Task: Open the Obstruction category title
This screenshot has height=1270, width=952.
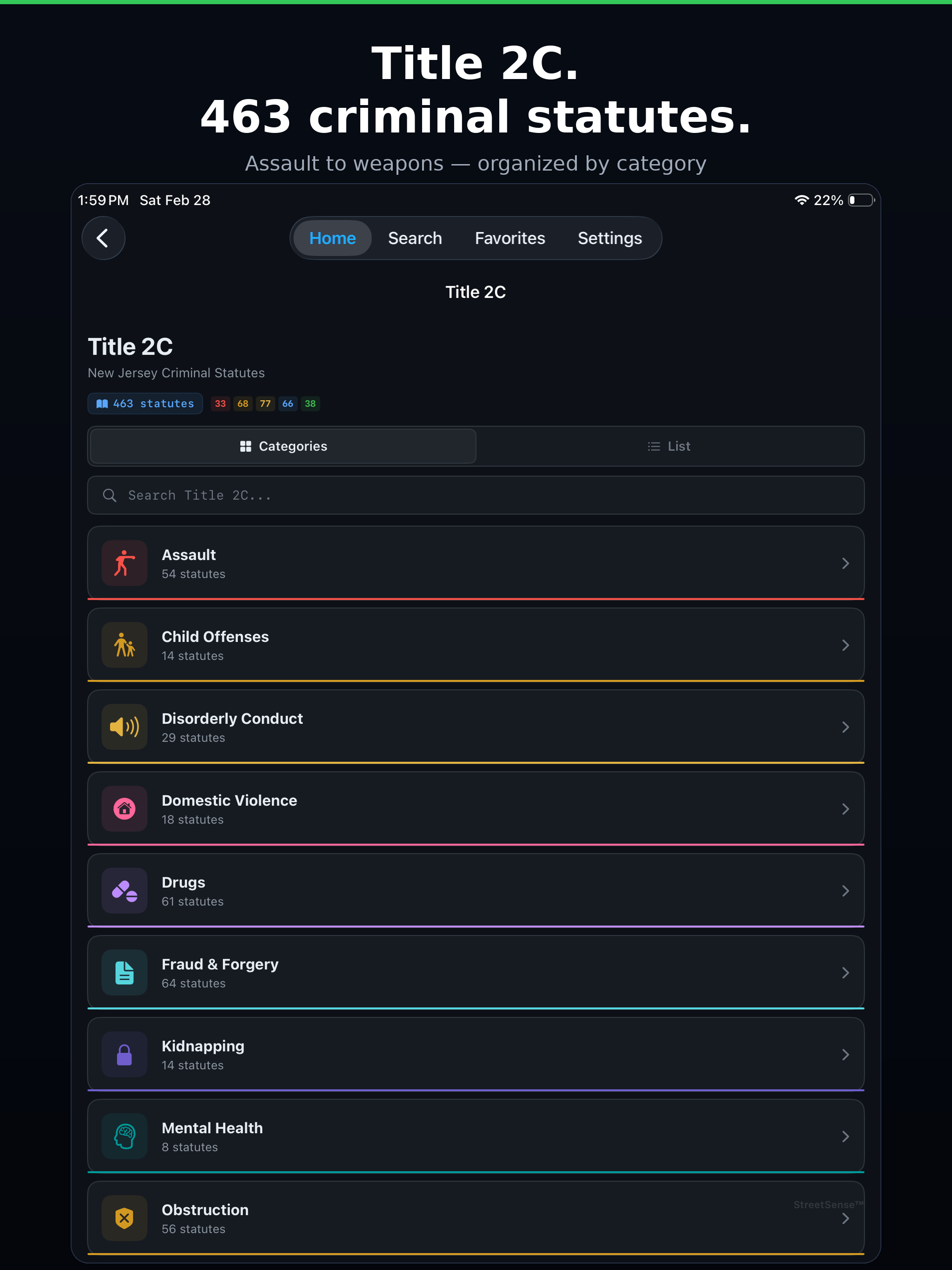Action: (205, 1210)
